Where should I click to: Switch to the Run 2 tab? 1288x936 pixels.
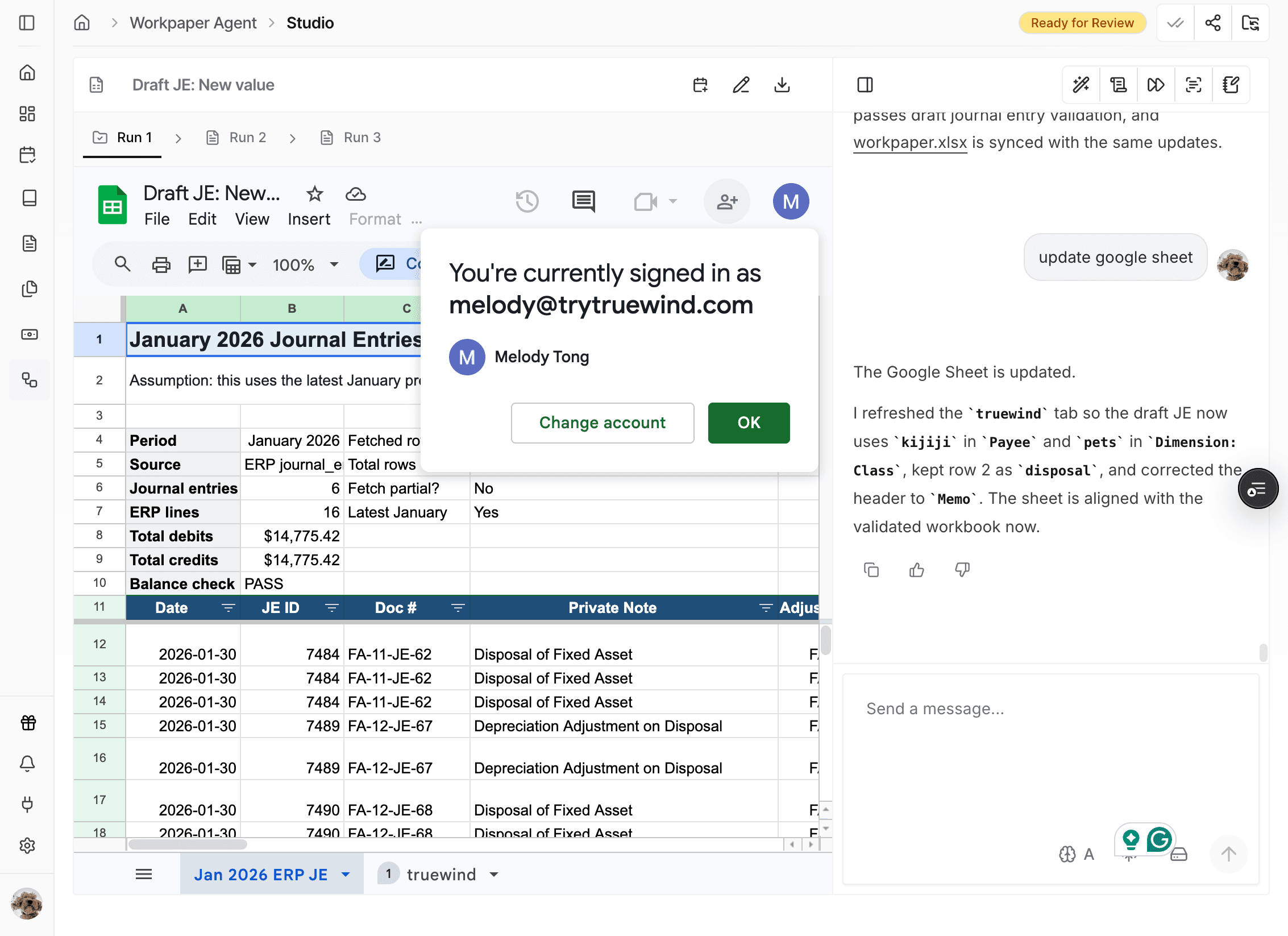click(x=247, y=137)
